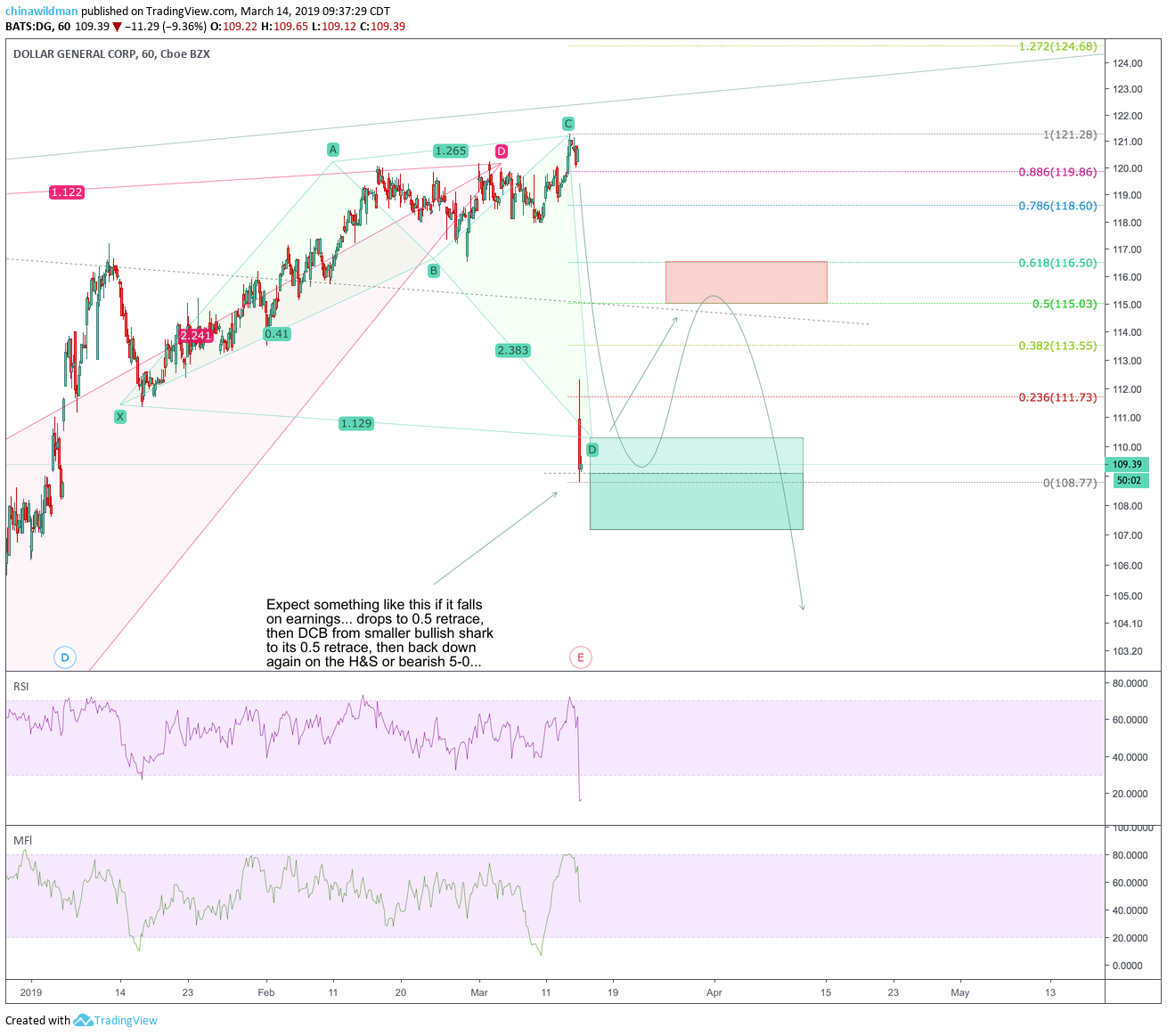
Task: Click the 2.383 ratio label
Action: [513, 350]
